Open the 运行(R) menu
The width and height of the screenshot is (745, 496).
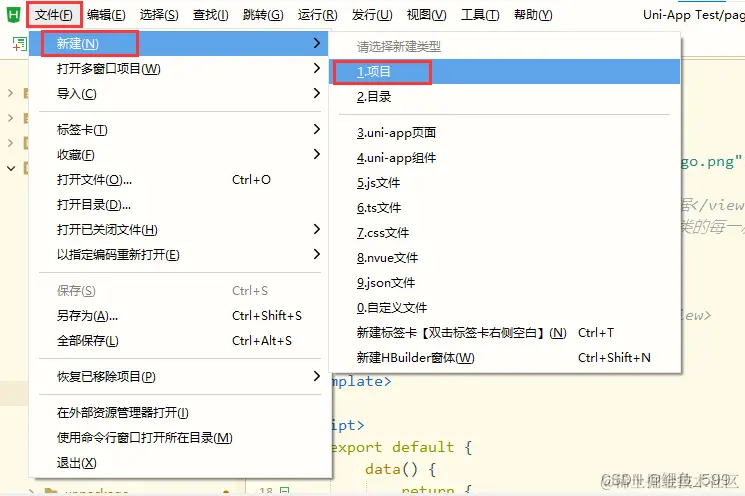pyautogui.click(x=317, y=15)
